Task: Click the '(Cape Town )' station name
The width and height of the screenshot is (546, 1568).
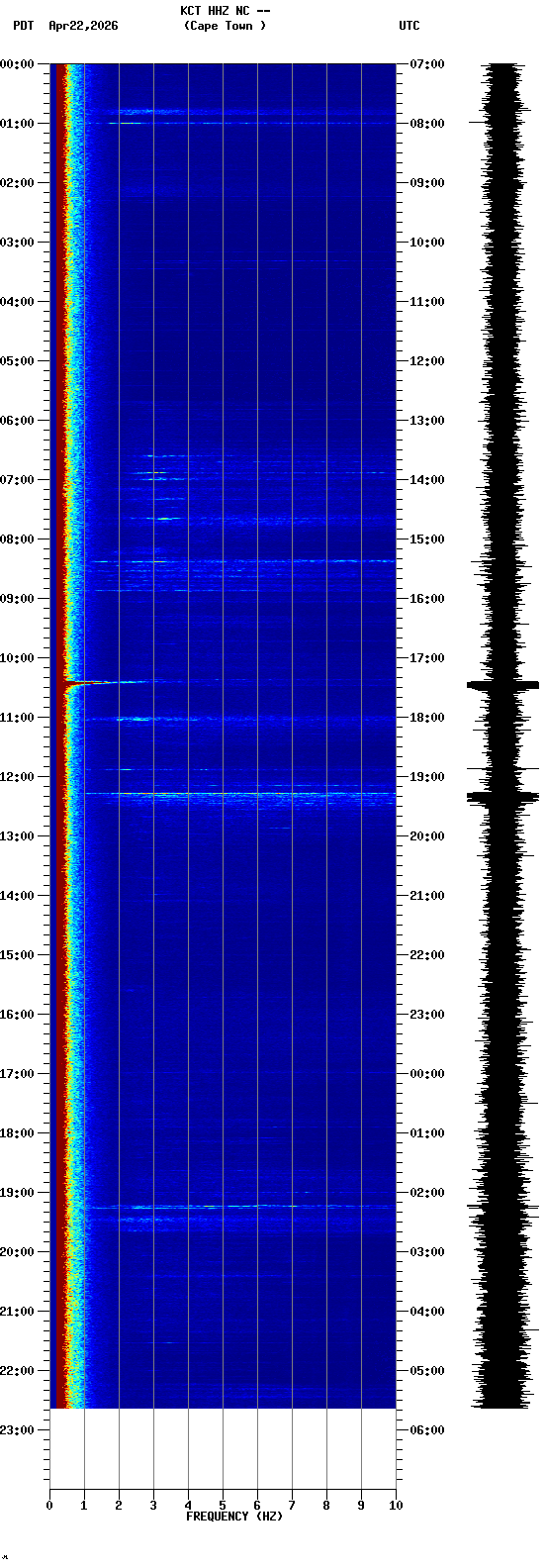Action: coord(225,26)
